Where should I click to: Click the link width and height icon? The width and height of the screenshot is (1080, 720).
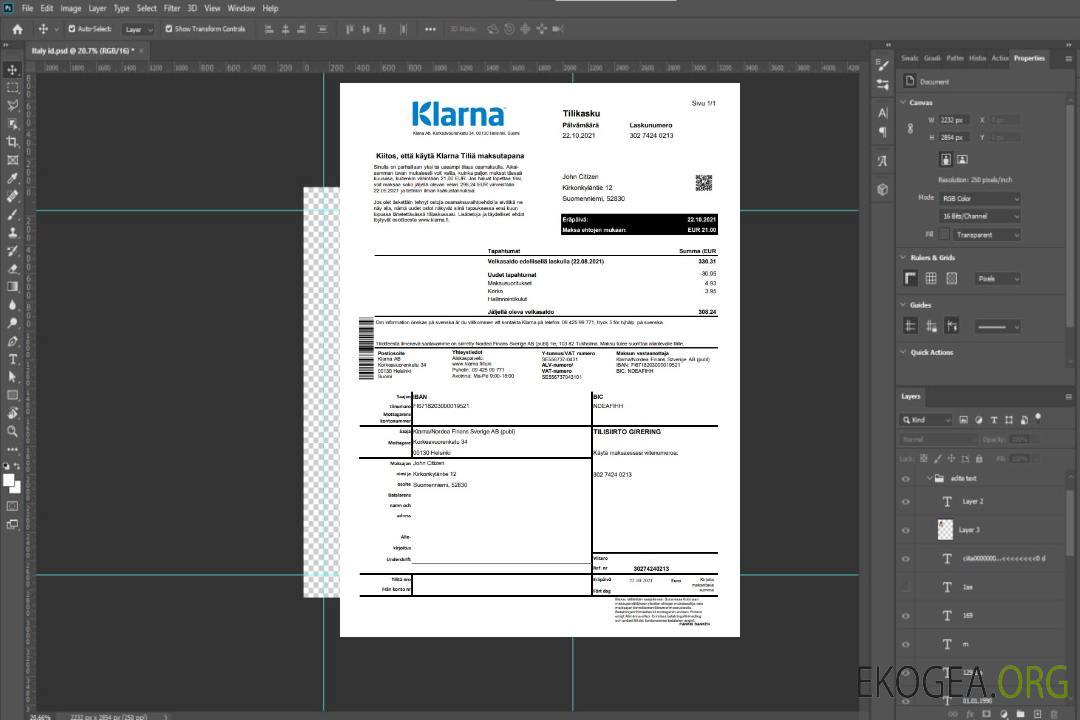point(911,129)
